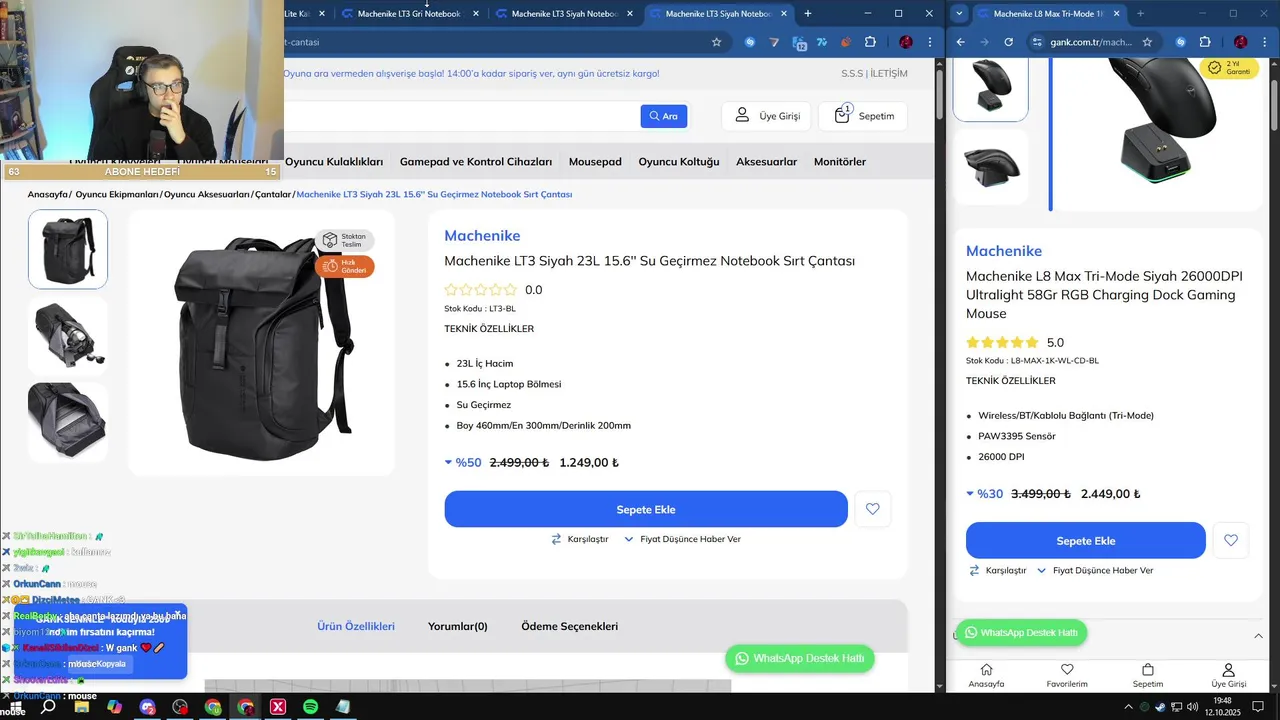Open Üye Girişi in the left window header

(767, 116)
